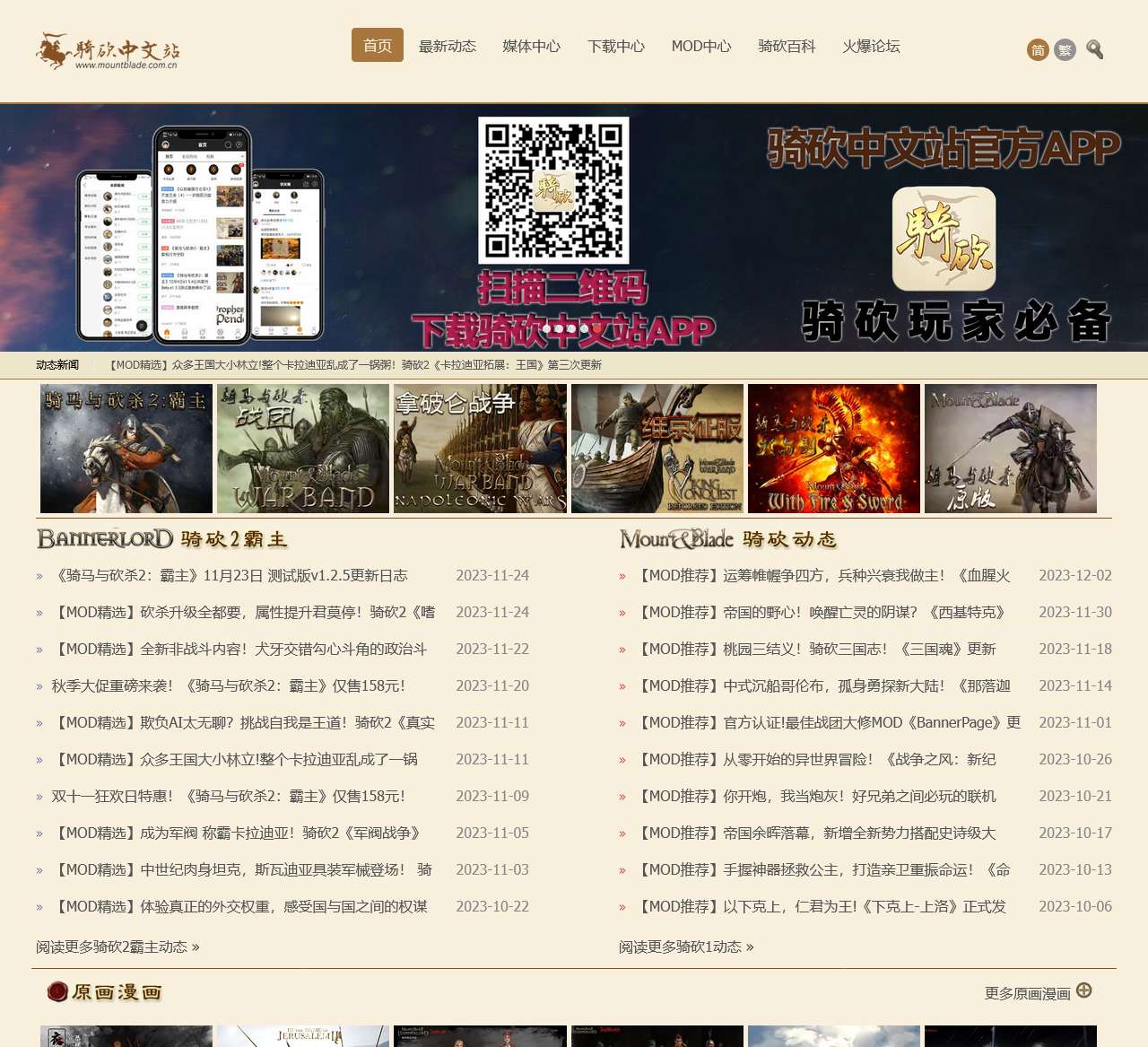Screen dimensions: 1148x1047
Task: Expand 阅读更多骑砍1动态 link
Action: click(x=686, y=947)
